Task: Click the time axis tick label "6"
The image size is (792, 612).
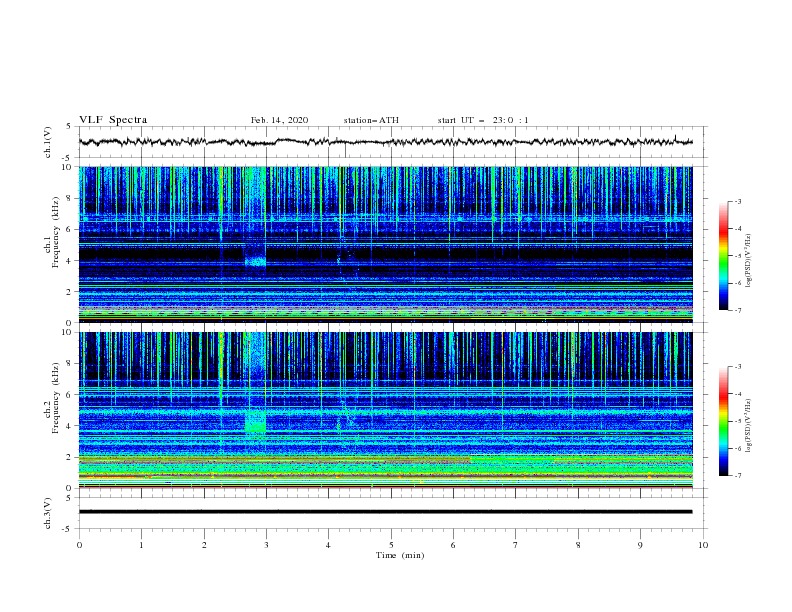Action: pyautogui.click(x=453, y=545)
